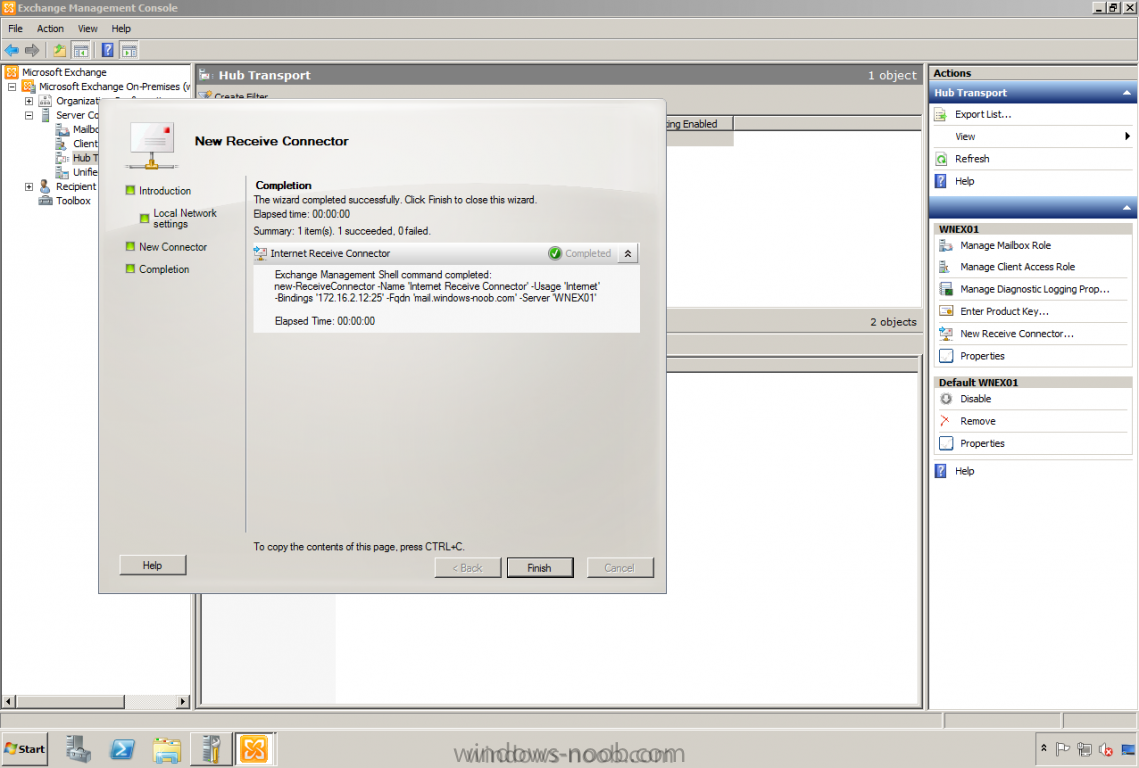Screen dimensions: 1139x768
Task: Click the New Connector wizard step
Action: [x=173, y=247]
